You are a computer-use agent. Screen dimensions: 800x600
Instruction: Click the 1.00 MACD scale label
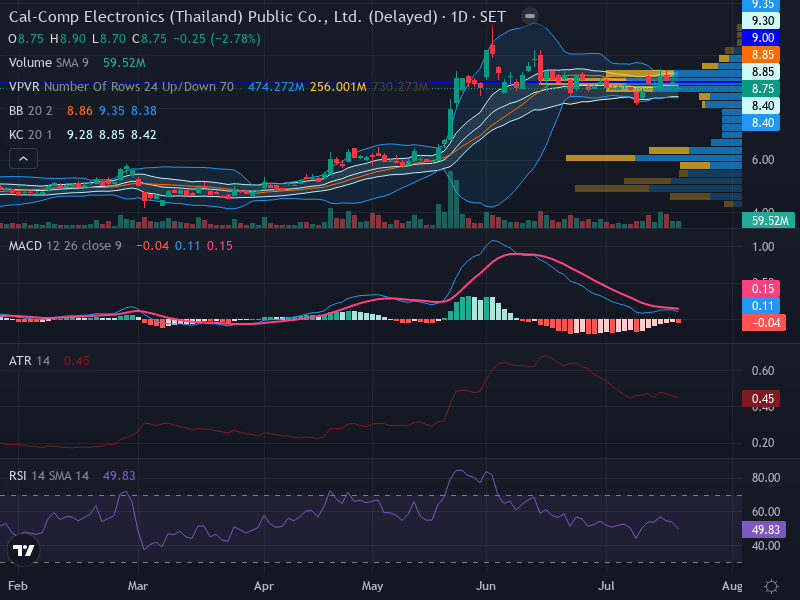[x=763, y=247]
